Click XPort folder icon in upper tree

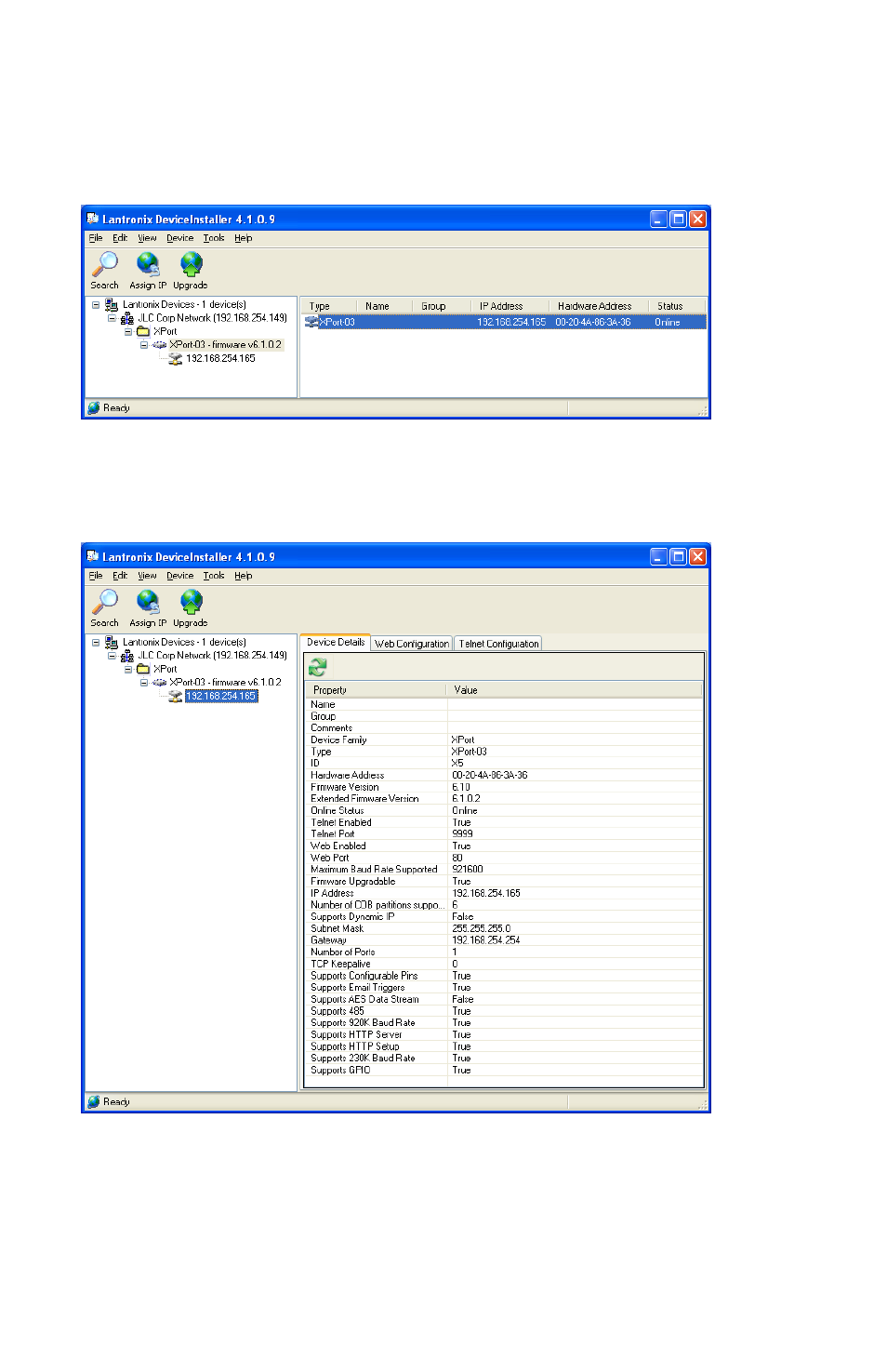(143, 331)
